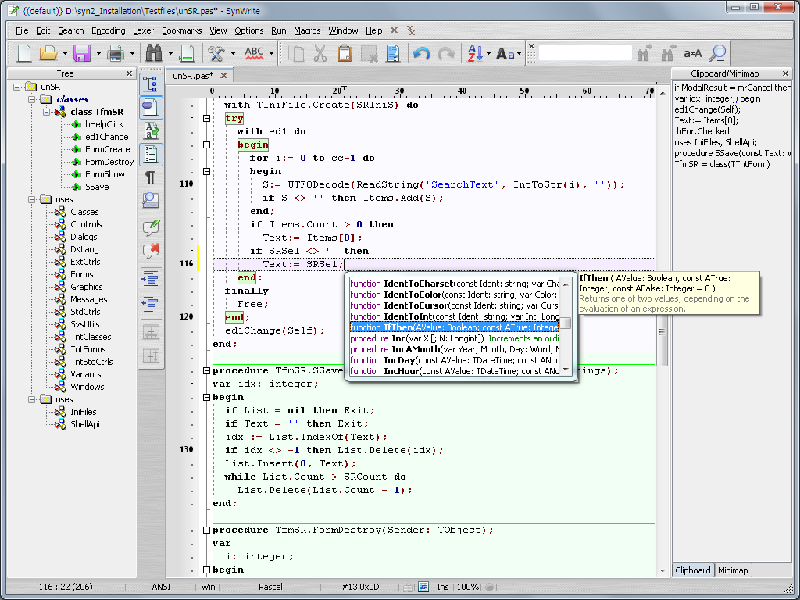Unindent the selected block
800x600 pixels.
pos(151,304)
